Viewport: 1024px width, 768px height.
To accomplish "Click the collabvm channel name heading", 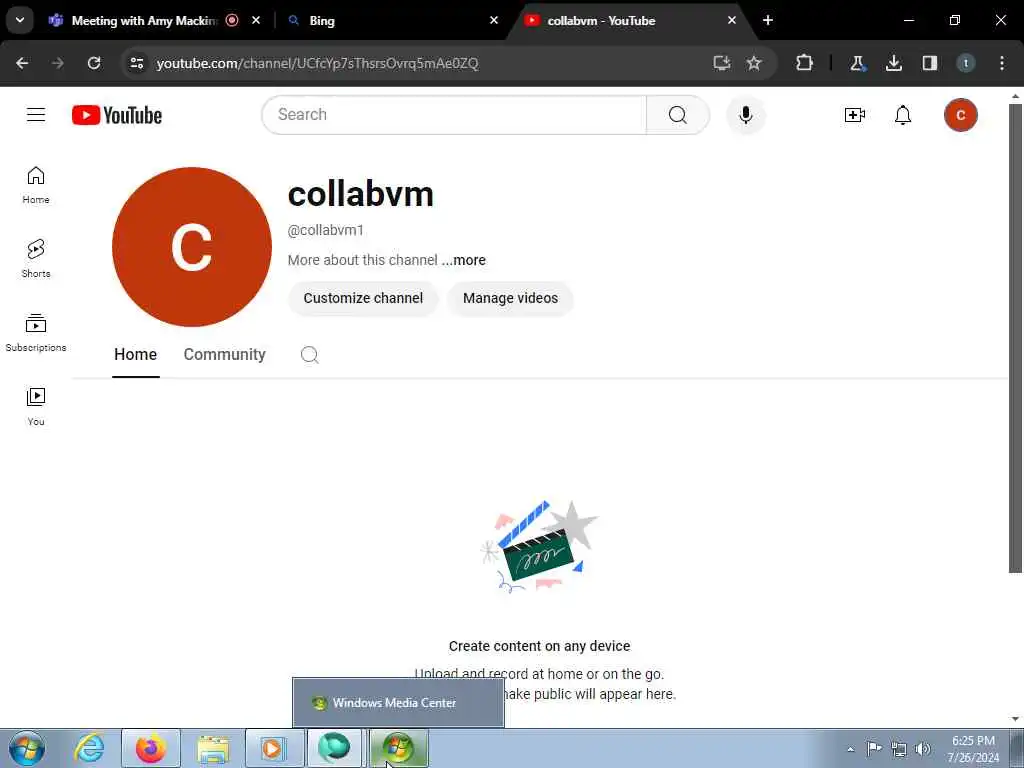I will point(360,195).
